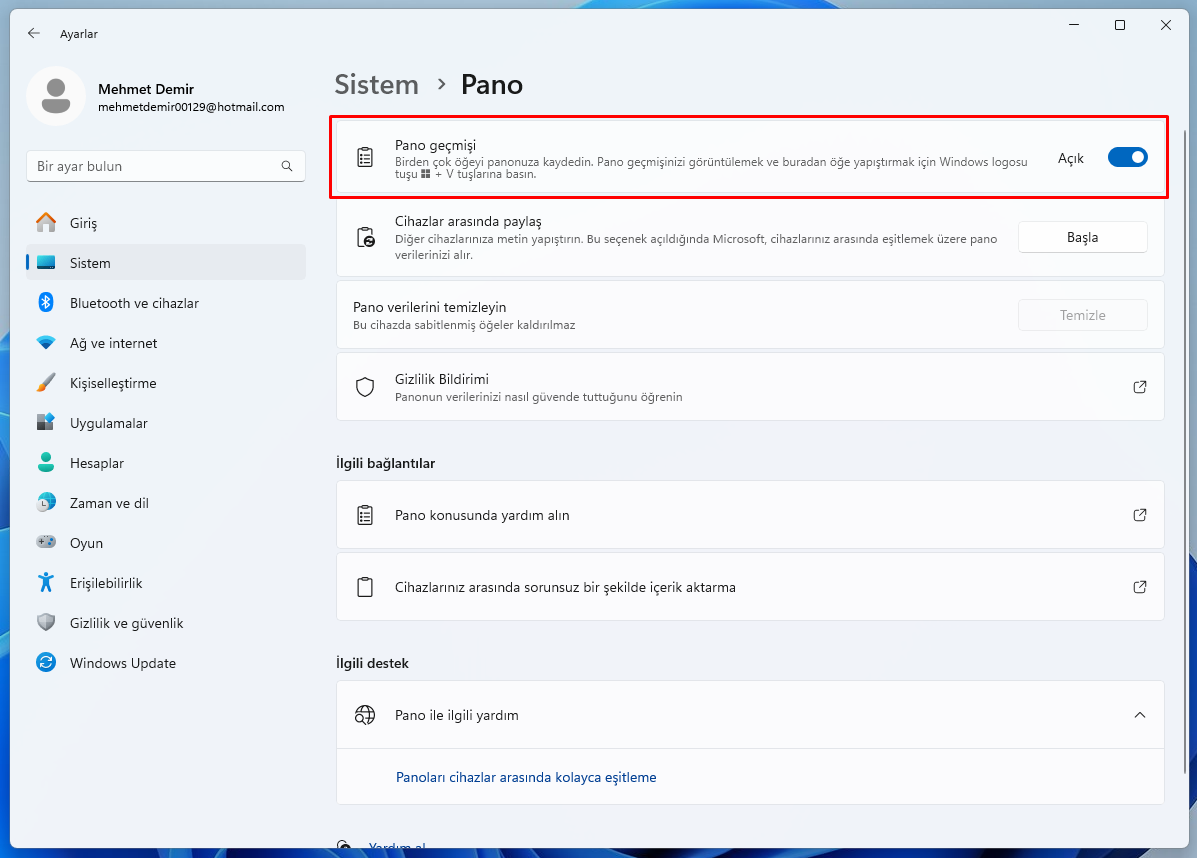
Task: Click the Erişilebilirlik accessibility icon
Action: tap(45, 582)
